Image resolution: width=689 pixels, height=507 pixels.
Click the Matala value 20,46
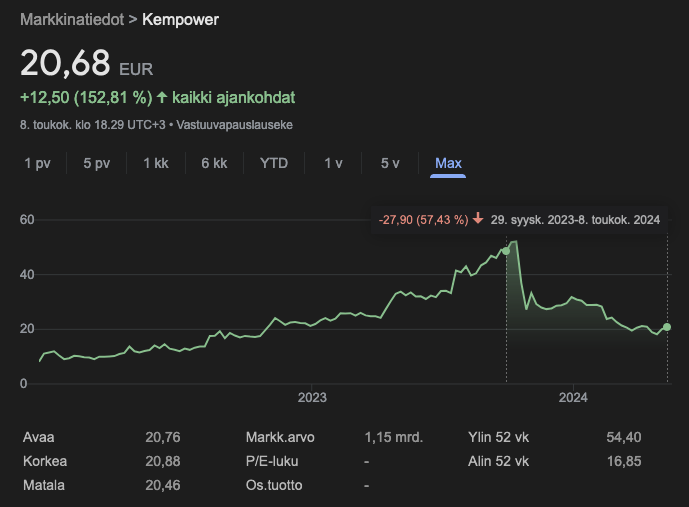[x=163, y=485]
